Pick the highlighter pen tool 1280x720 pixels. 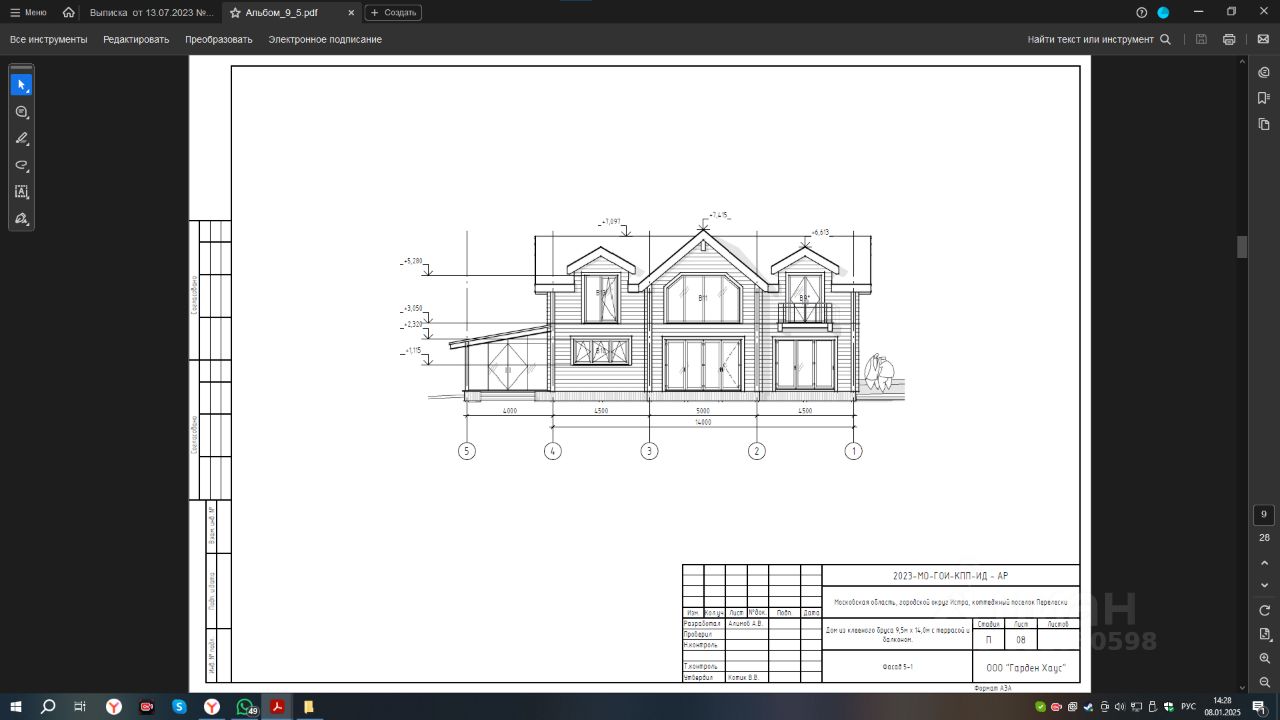[x=21, y=139]
